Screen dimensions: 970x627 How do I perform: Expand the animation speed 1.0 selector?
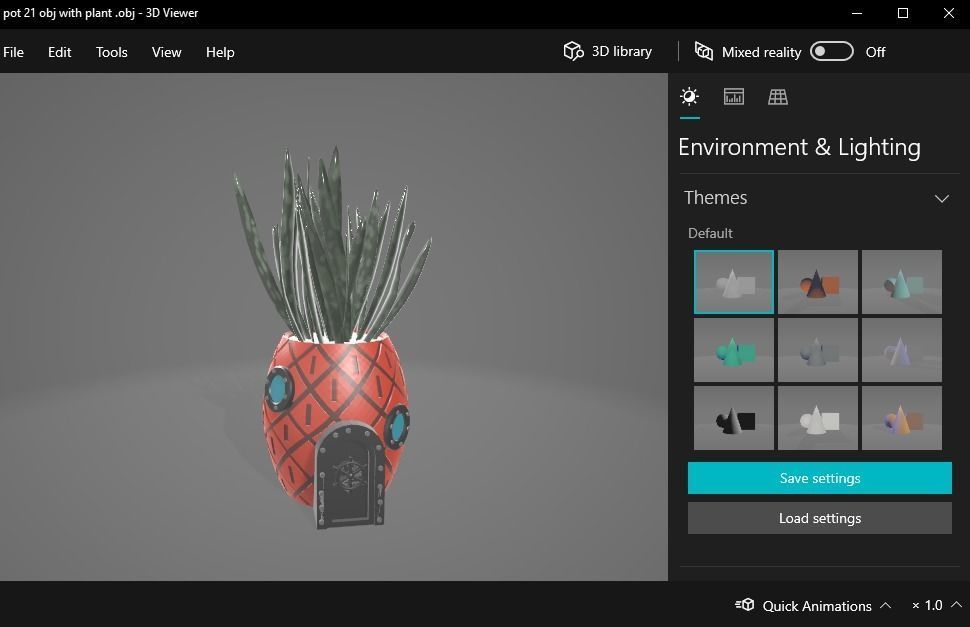tap(937, 605)
